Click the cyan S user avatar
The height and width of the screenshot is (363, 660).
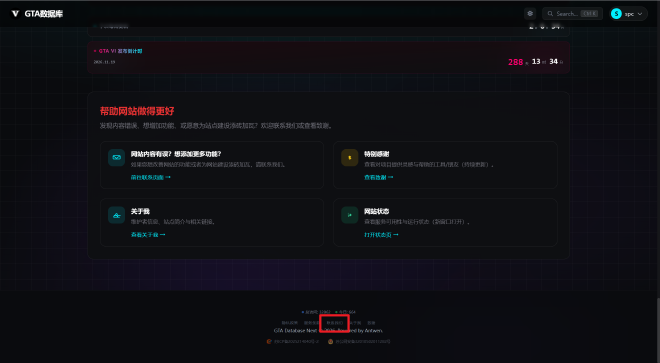(x=616, y=14)
